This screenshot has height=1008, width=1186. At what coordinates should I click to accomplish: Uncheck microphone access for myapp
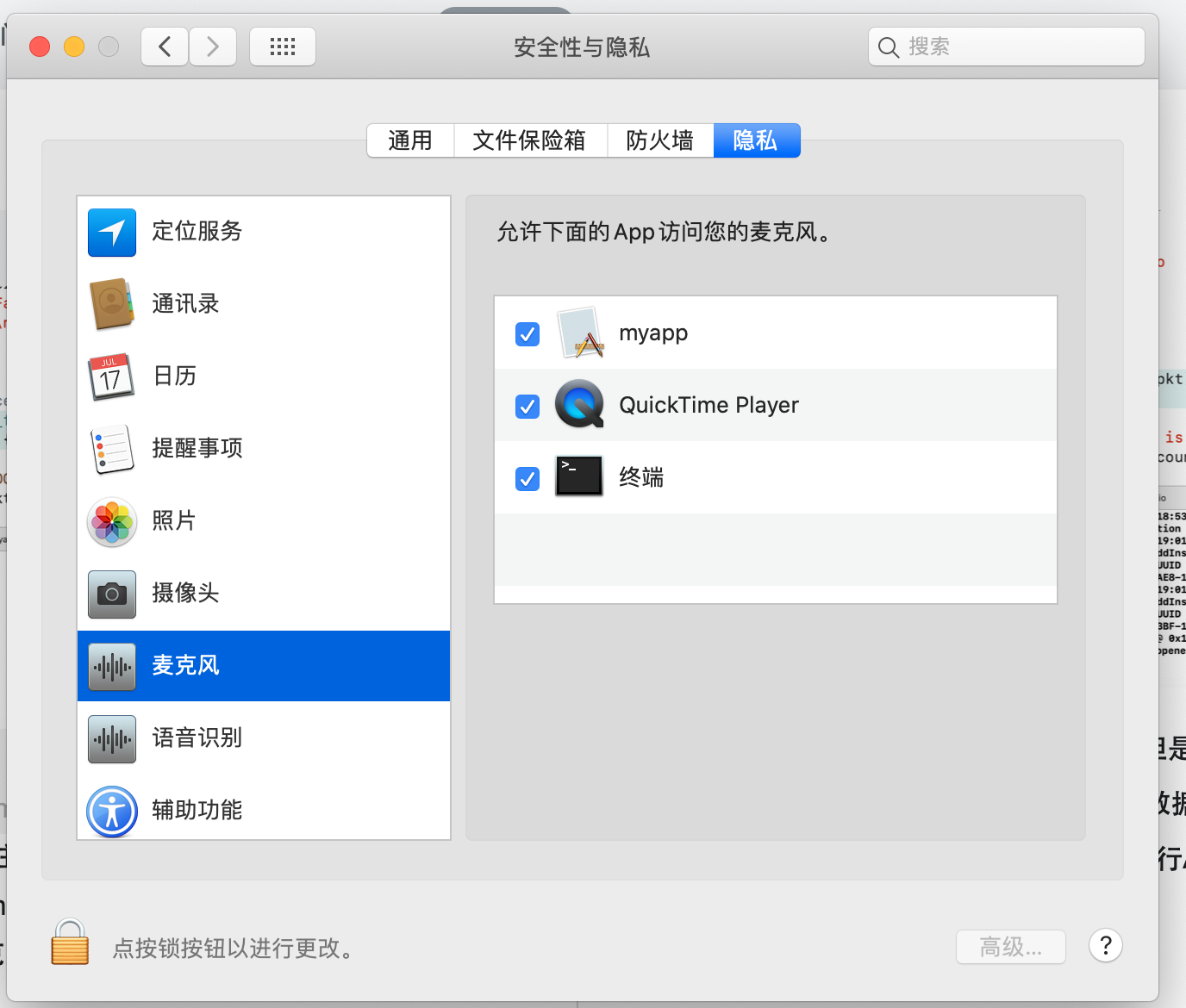(527, 334)
